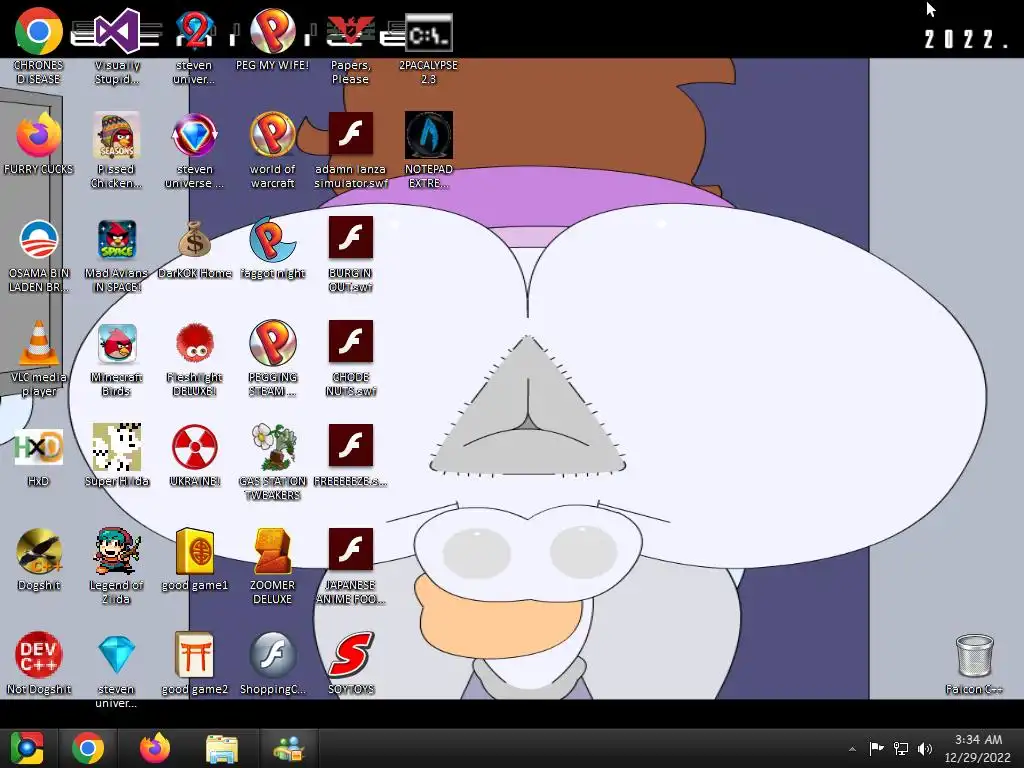Launch VLC media player from desktop
Viewport: 1024px width, 768px height.
click(x=39, y=343)
